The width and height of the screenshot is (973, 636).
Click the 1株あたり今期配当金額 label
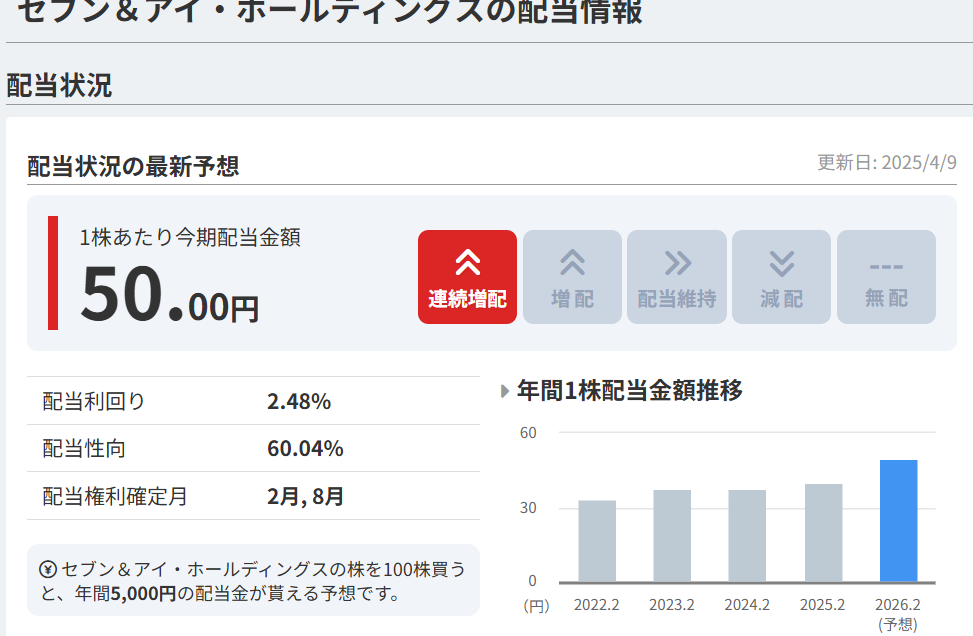190,237
